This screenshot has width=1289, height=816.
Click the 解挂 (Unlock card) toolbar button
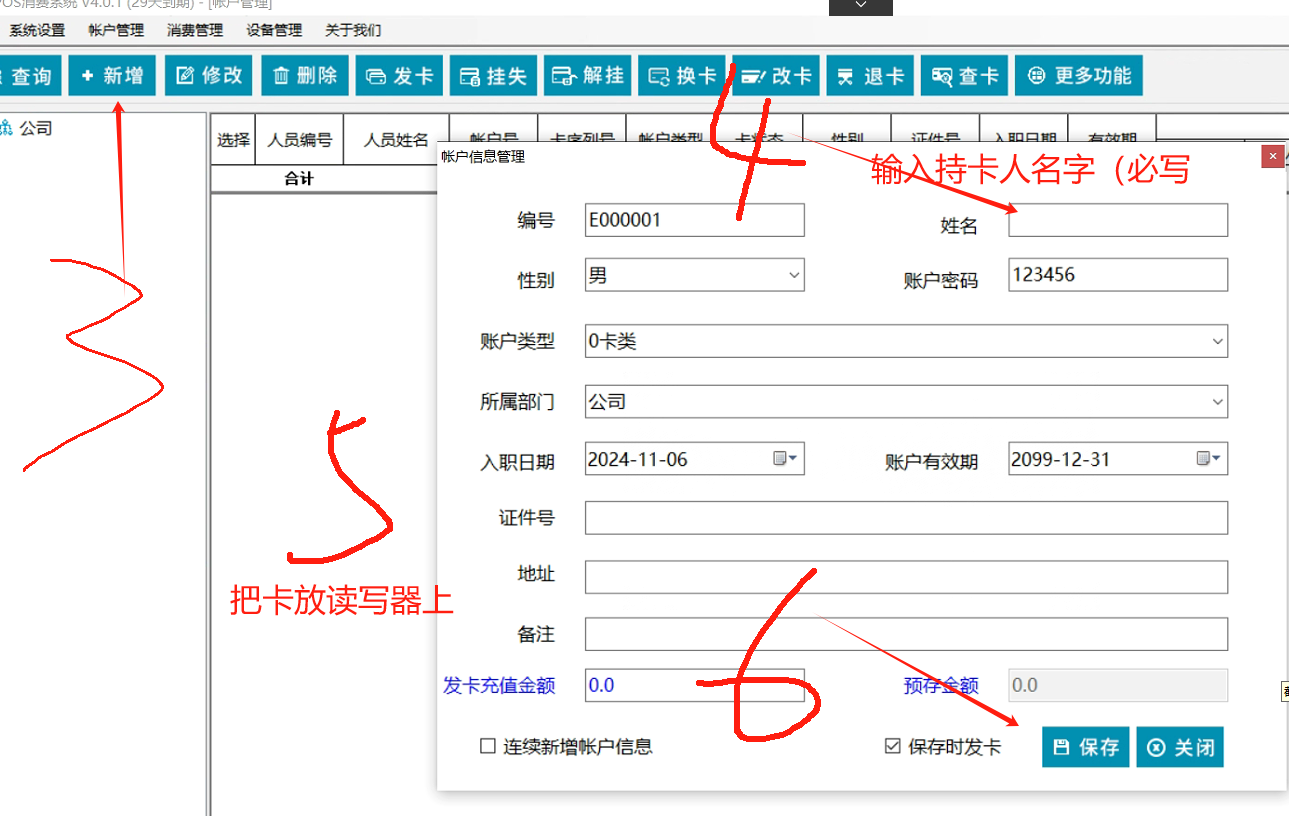pos(588,76)
